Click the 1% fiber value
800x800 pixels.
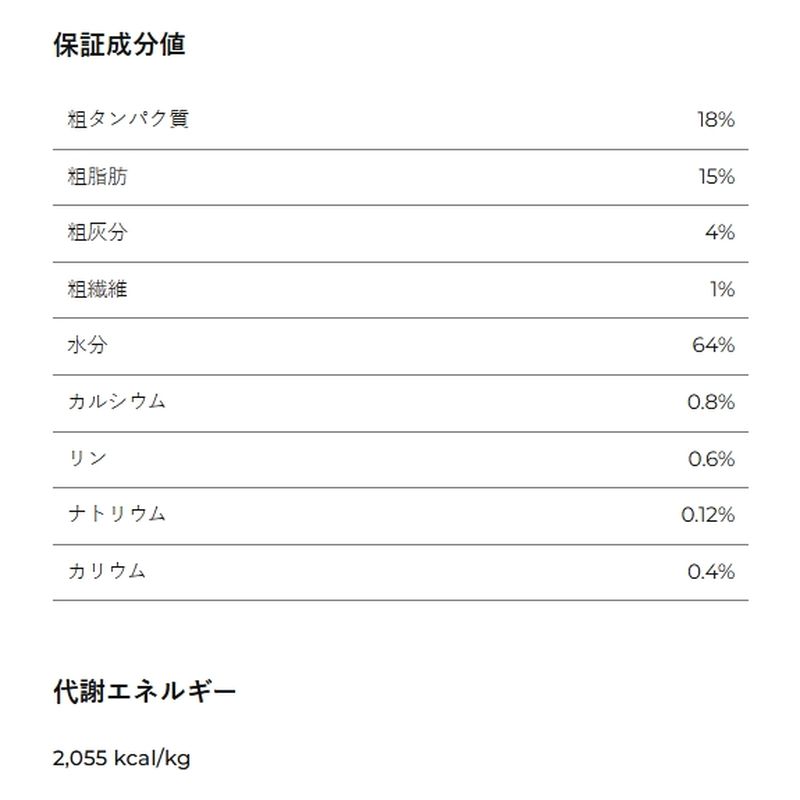(x=722, y=290)
